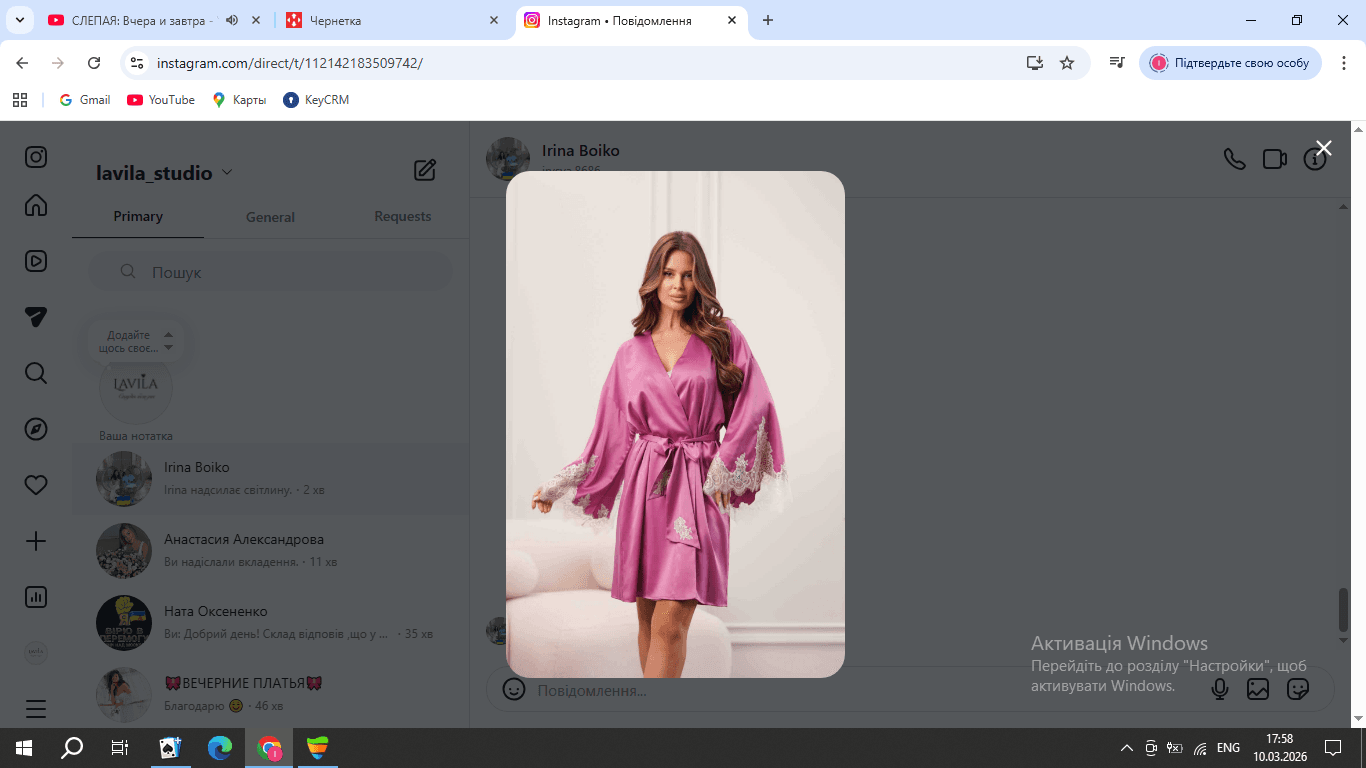View notifications via the heart icon
The image size is (1366, 768).
point(36,485)
